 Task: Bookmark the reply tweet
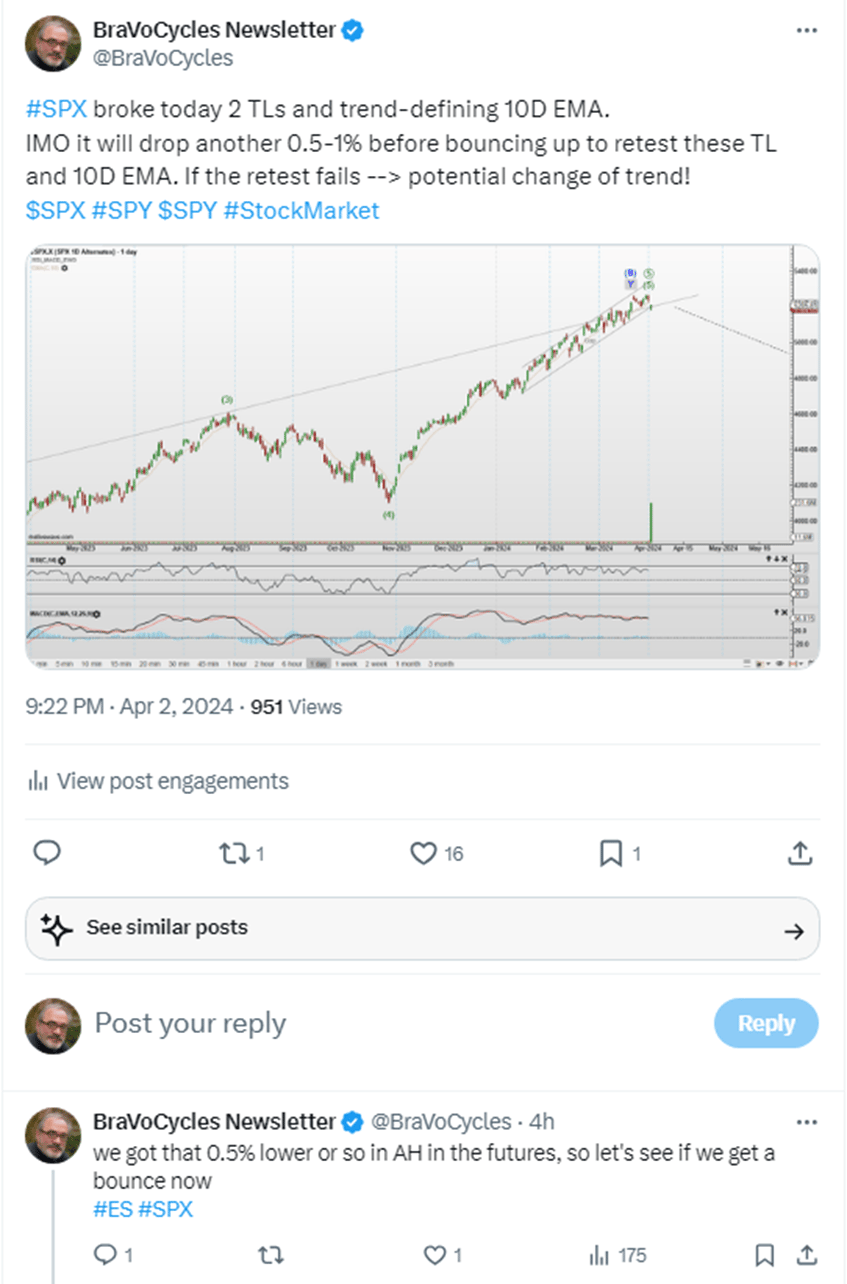click(x=765, y=1254)
